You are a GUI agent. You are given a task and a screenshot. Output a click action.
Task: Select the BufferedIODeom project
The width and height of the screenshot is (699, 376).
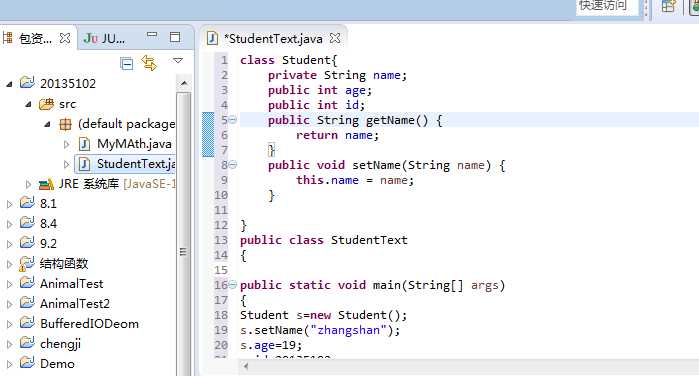89,324
